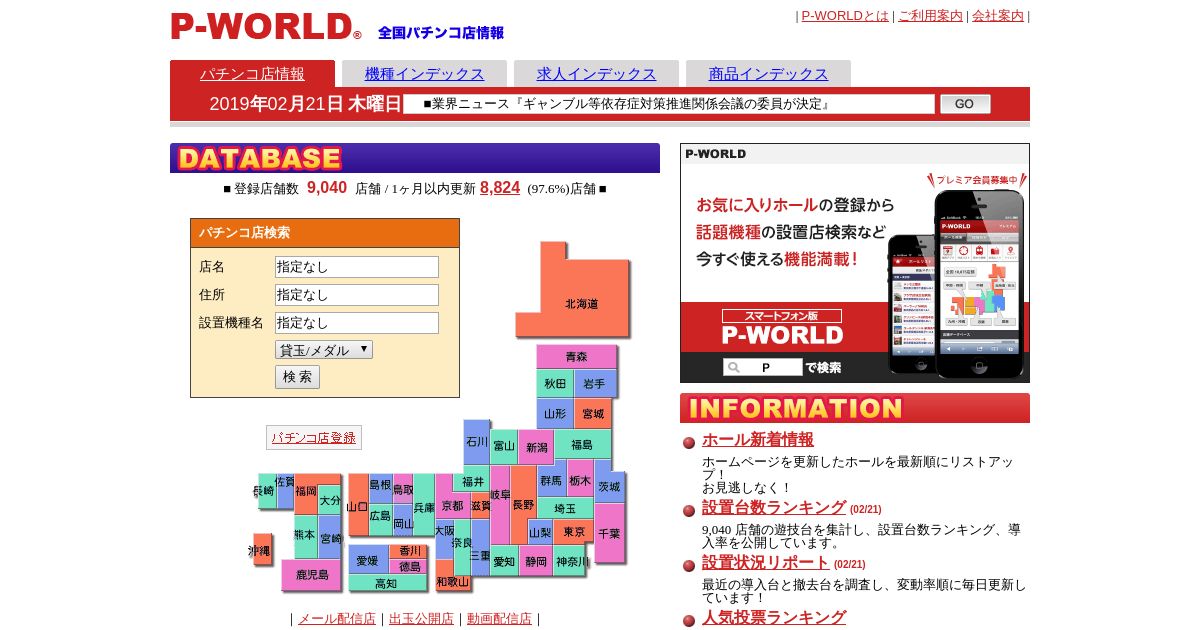The image size is (1200, 630).
Task: Click the 検索 search button
Action: (297, 377)
